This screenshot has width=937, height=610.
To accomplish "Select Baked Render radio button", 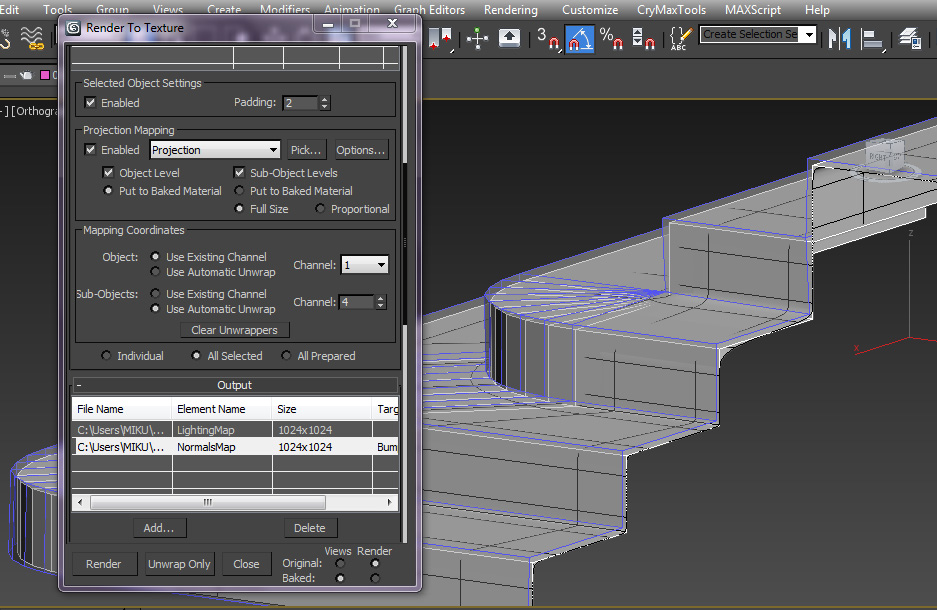I will (x=375, y=578).
